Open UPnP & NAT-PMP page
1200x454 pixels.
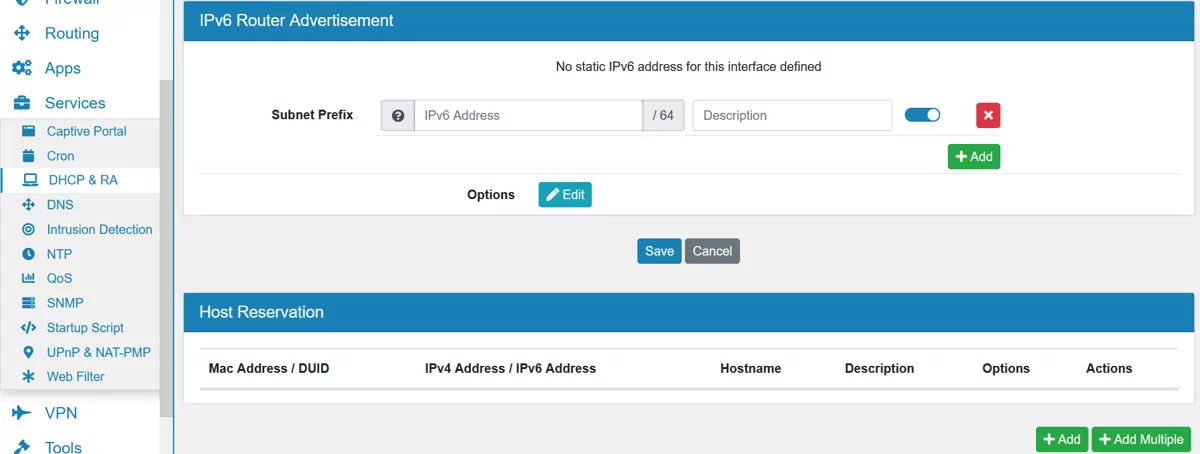tap(98, 352)
